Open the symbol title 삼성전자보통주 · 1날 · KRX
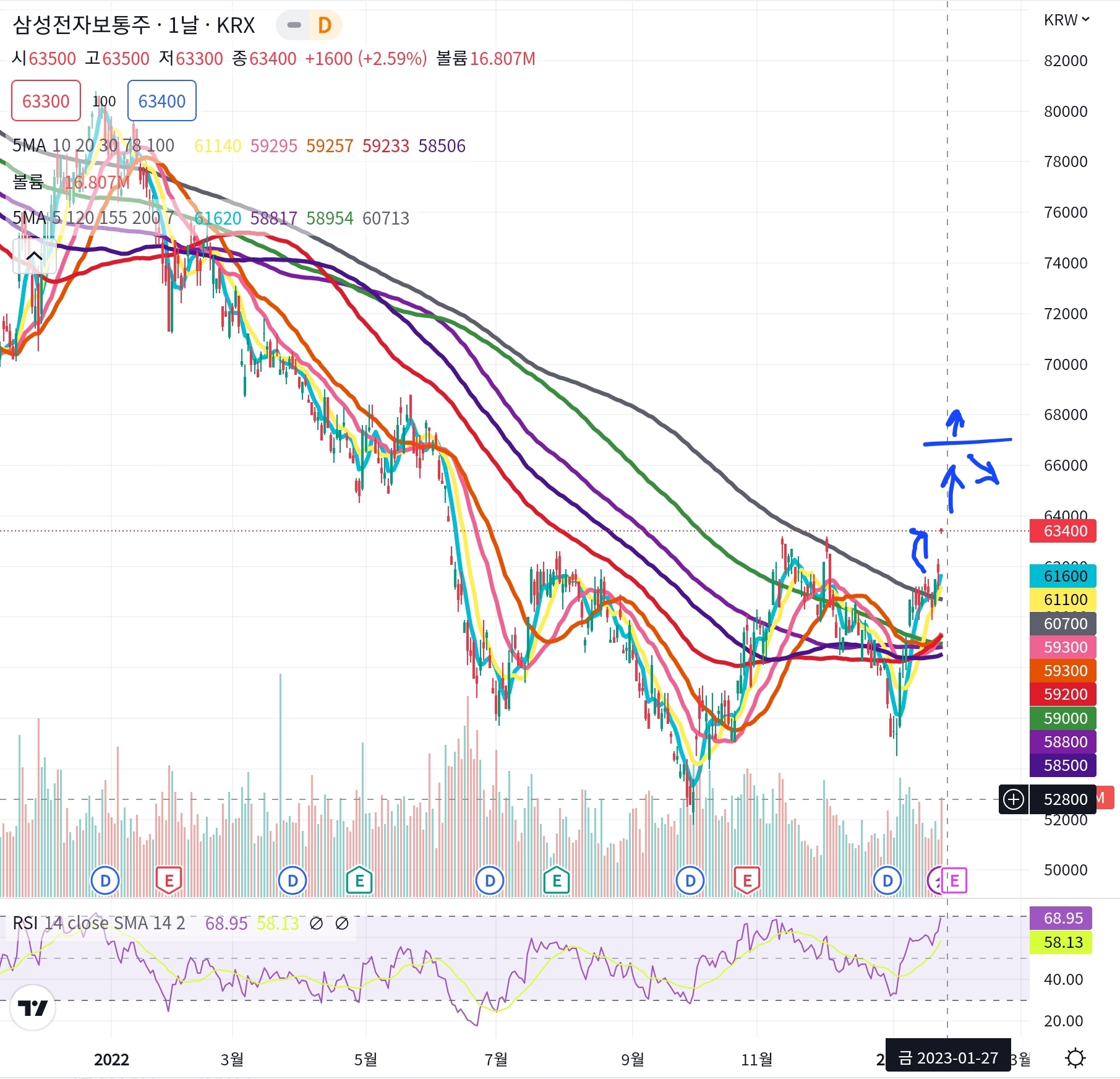This screenshot has height=1079, width=1120. (x=134, y=25)
